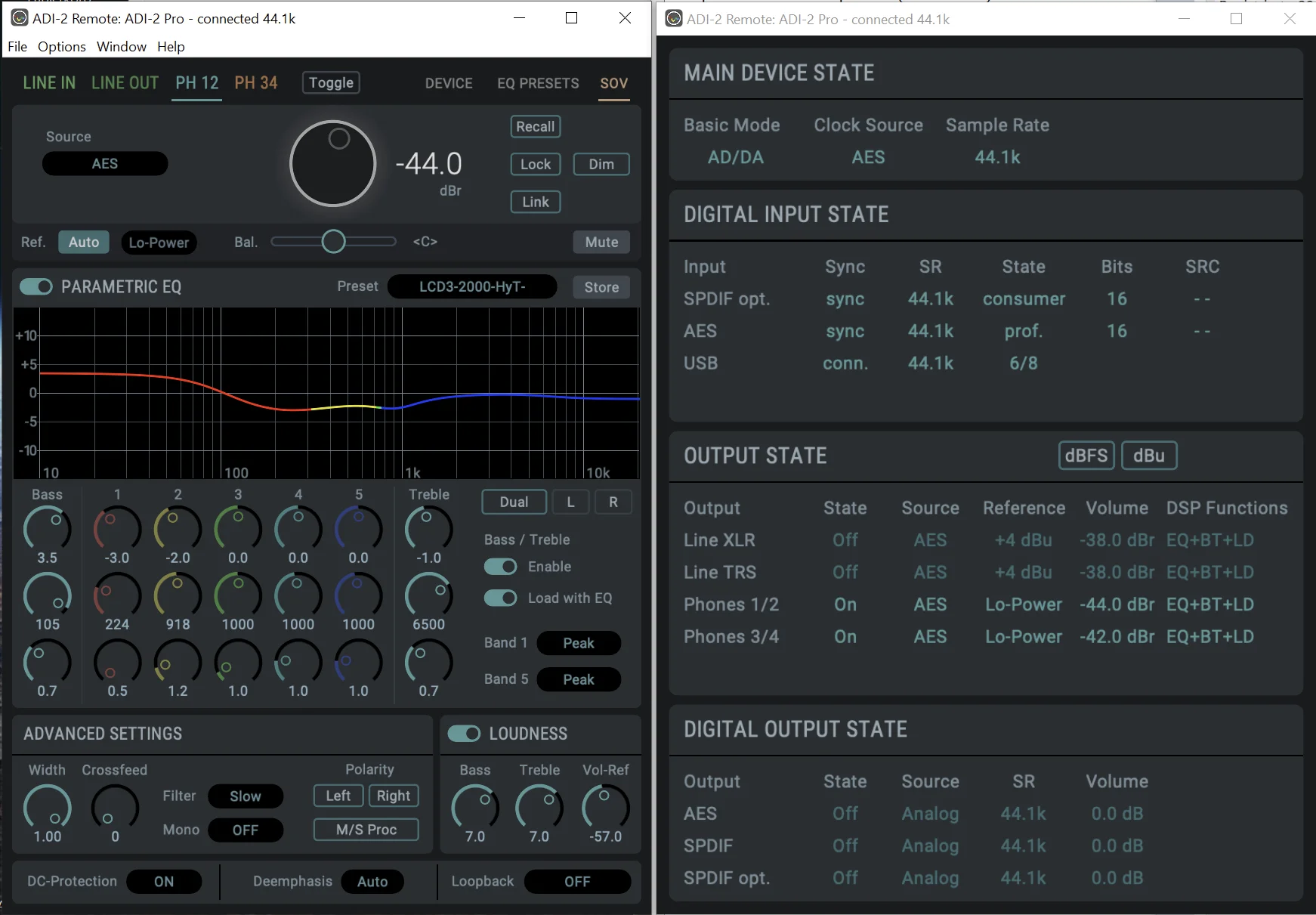
Task: Open the Source AES dropdown
Action: (x=105, y=164)
